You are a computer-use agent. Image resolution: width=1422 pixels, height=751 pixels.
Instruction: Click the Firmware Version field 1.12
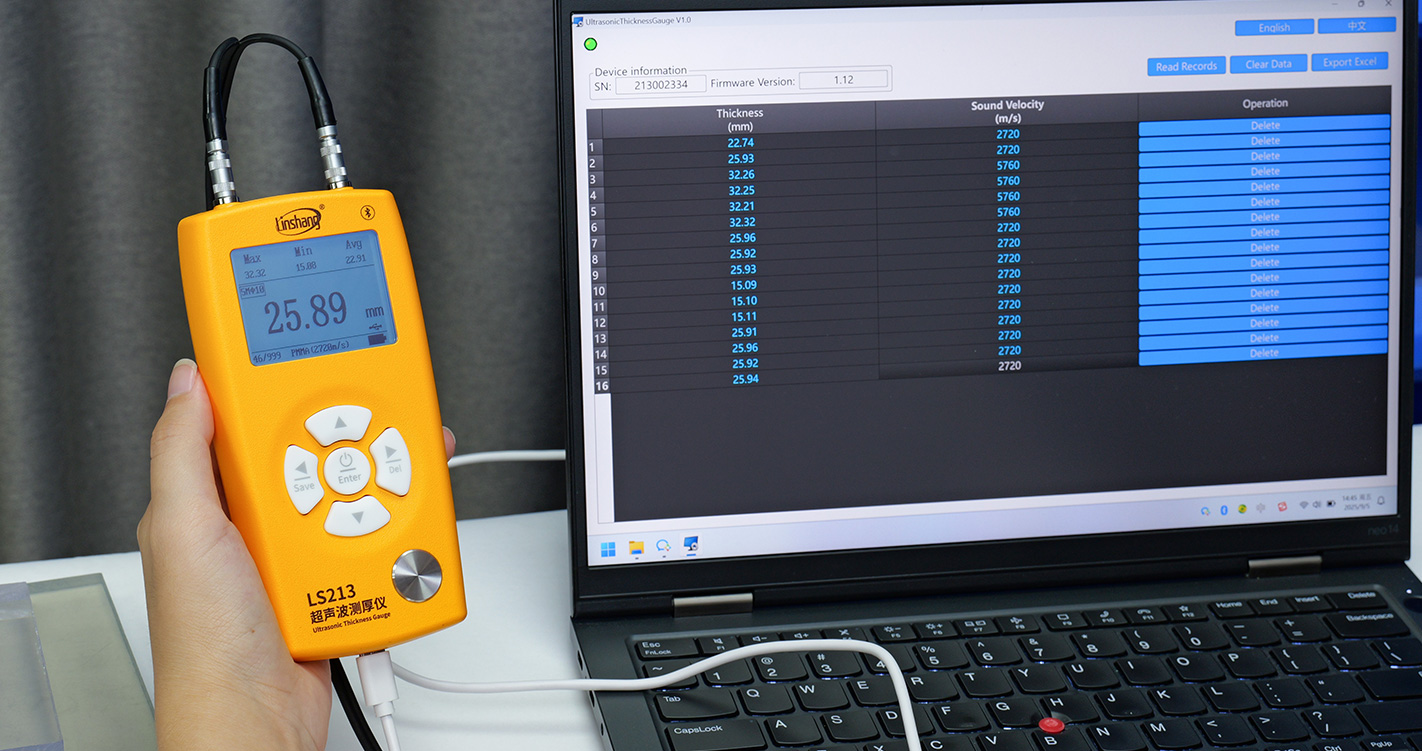pos(843,79)
